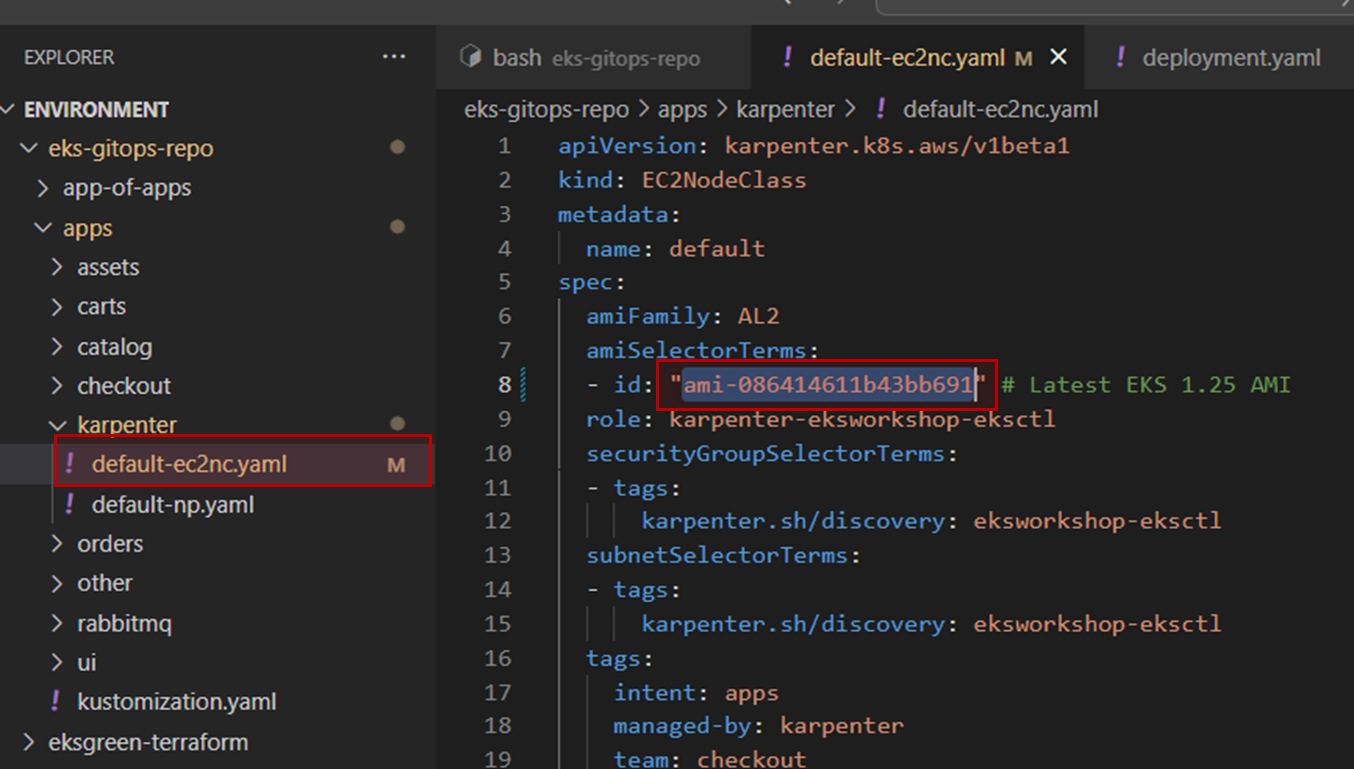
Task: Open kustomization.yaml file
Action: tap(176, 701)
